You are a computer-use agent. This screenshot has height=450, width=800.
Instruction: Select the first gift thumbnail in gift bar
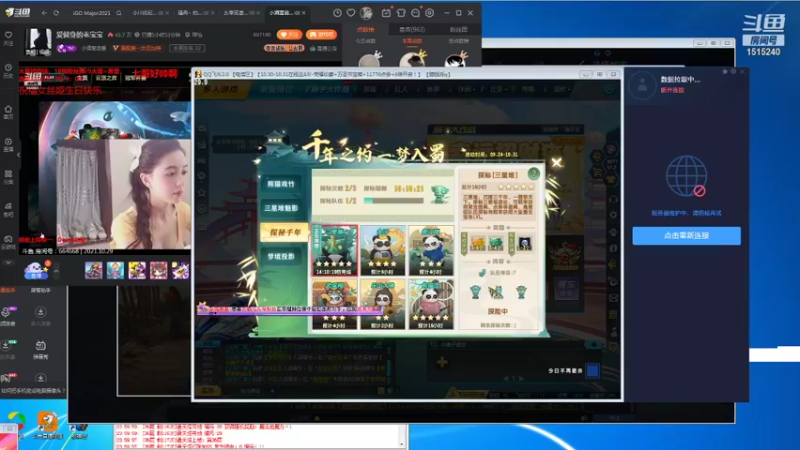pos(93,270)
